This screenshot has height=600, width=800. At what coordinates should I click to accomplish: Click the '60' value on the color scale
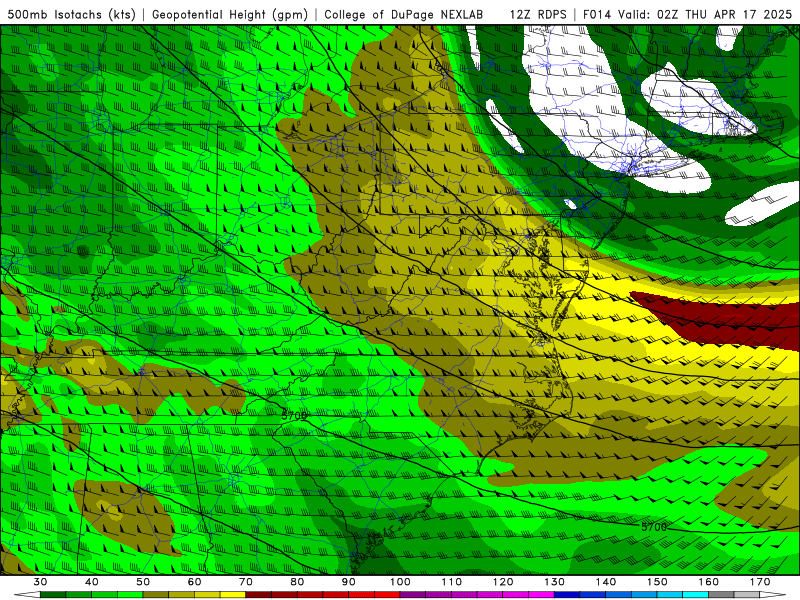point(194,582)
